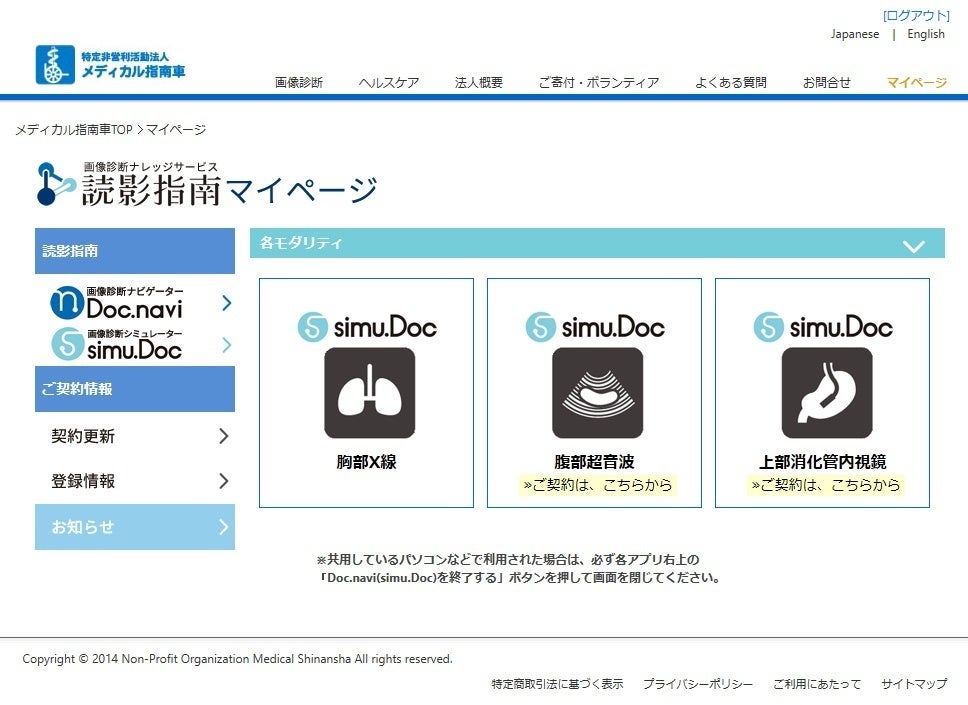The image size is (968, 705).
Task: Click メディカル指南車TOP breadcrumb
Action: point(73,130)
